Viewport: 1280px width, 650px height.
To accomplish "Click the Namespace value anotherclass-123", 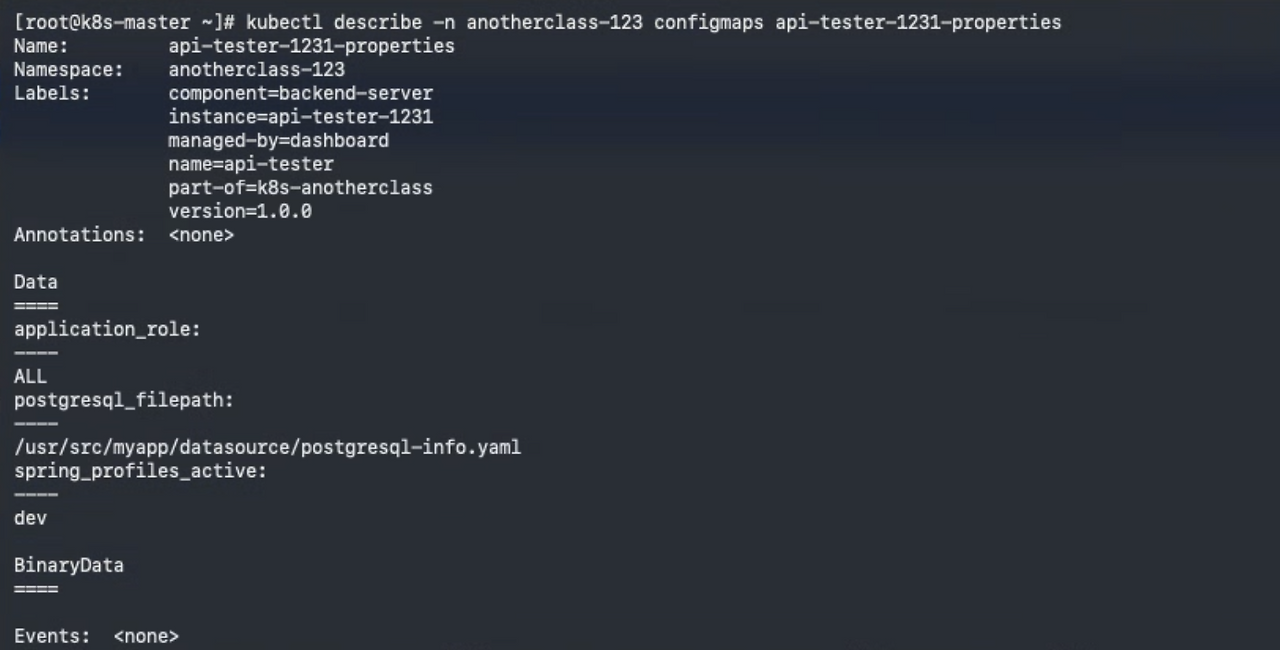I will tap(256, 70).
